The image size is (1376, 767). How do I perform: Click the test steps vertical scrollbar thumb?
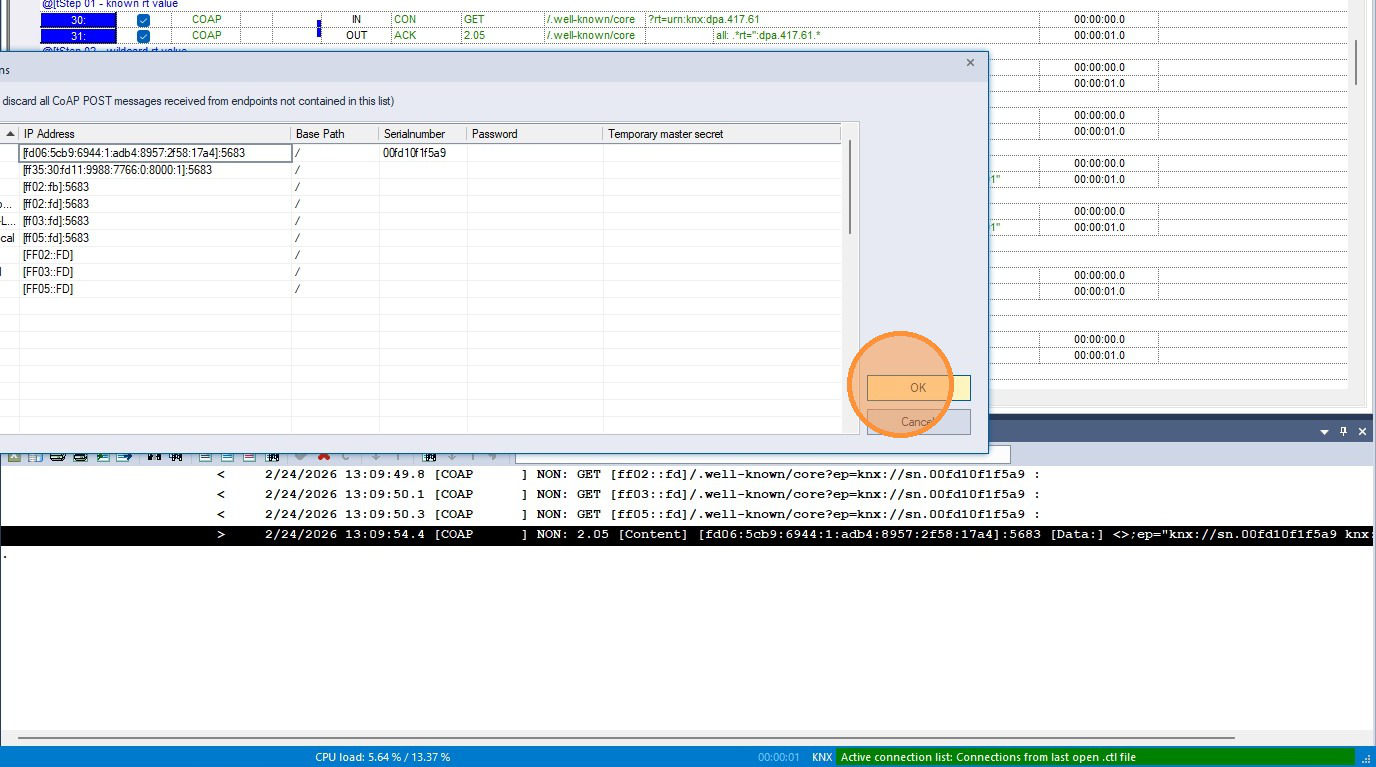pos(1357,62)
